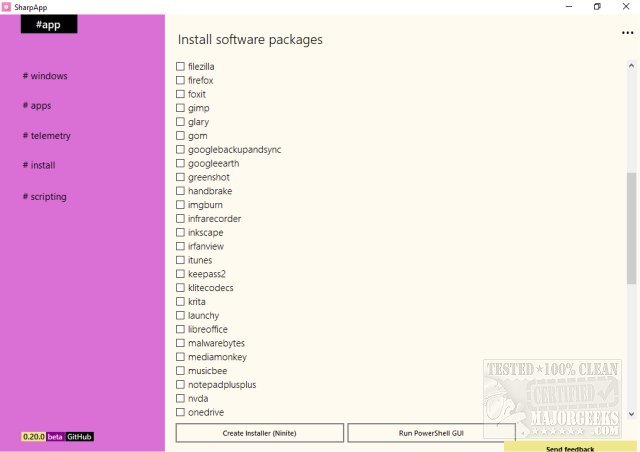The image size is (640, 452).
Task: Click the SharpApp title bar icon
Action: pyautogui.click(x=6, y=7)
